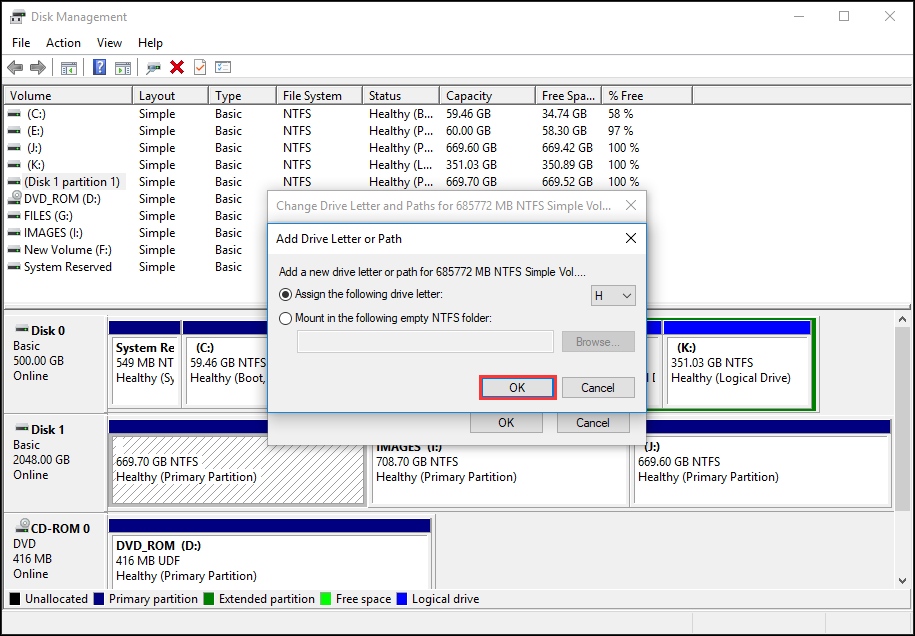
Task: Sort by the Layout column header
Action: click(170, 96)
